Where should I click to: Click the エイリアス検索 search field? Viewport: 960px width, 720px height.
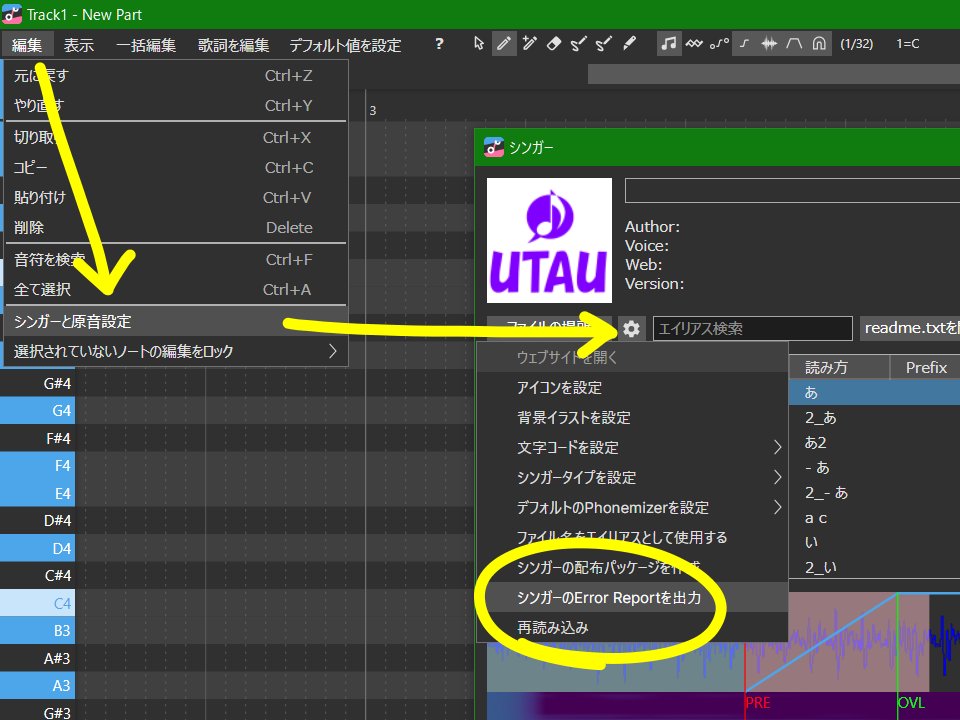coord(752,329)
